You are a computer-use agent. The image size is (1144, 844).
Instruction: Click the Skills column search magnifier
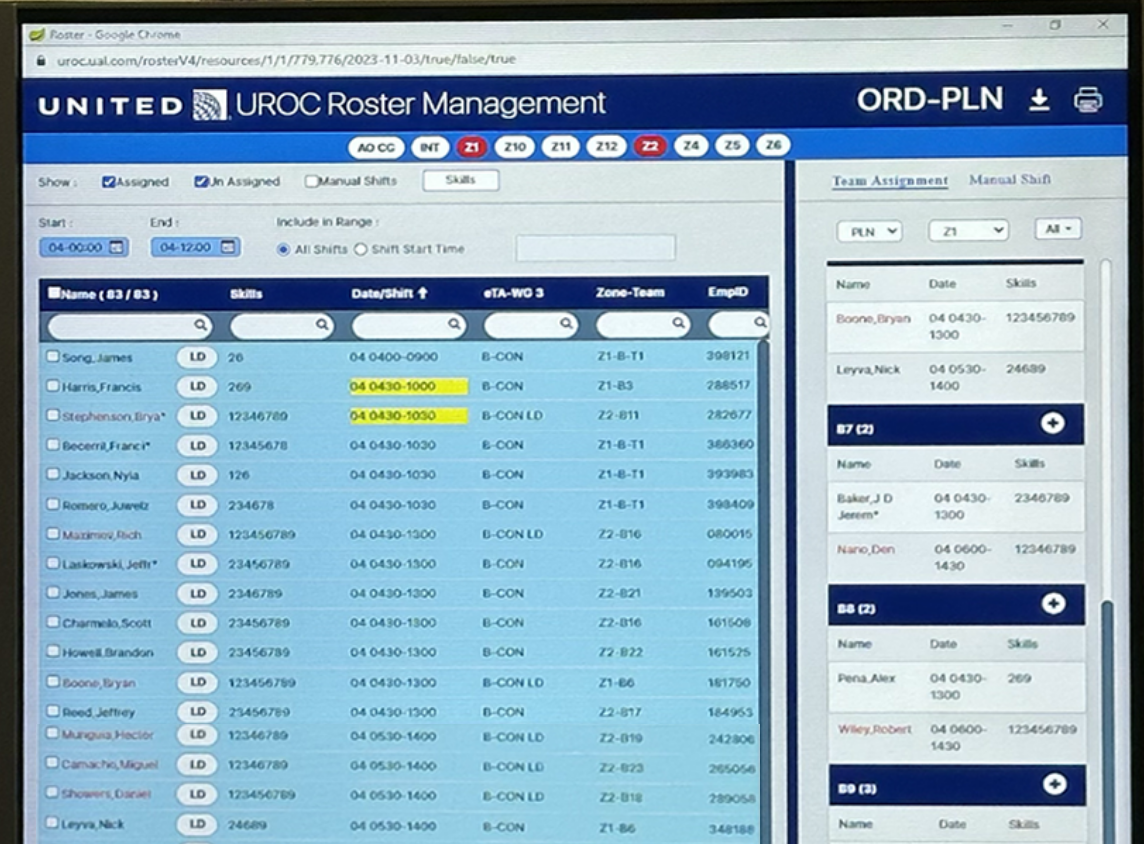322,324
